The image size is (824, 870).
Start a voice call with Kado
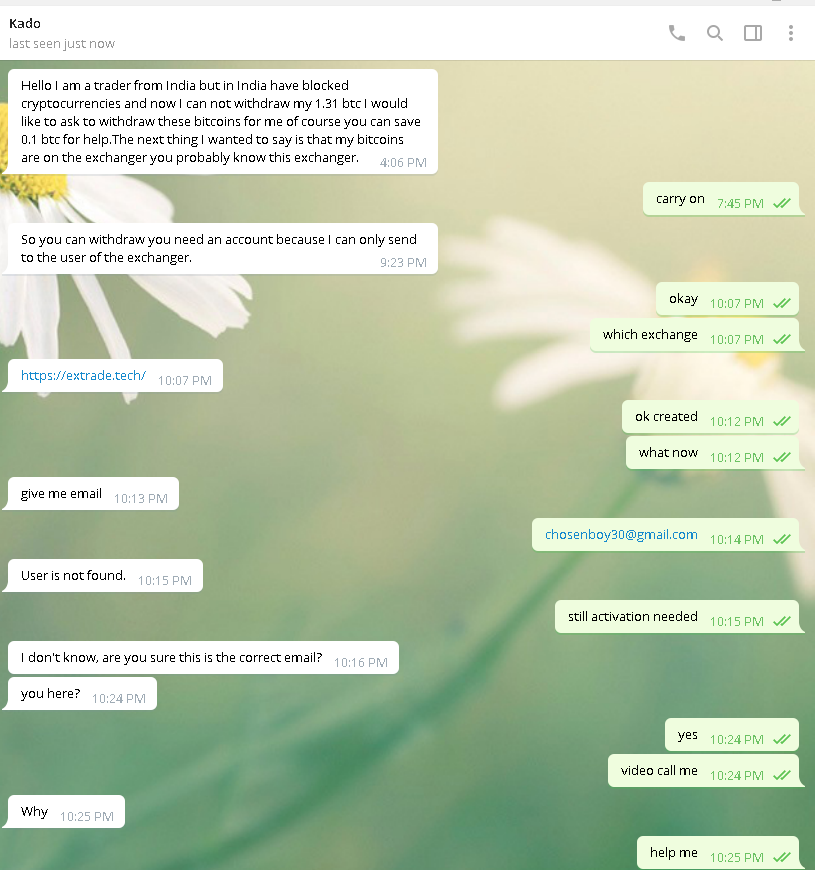tap(676, 33)
